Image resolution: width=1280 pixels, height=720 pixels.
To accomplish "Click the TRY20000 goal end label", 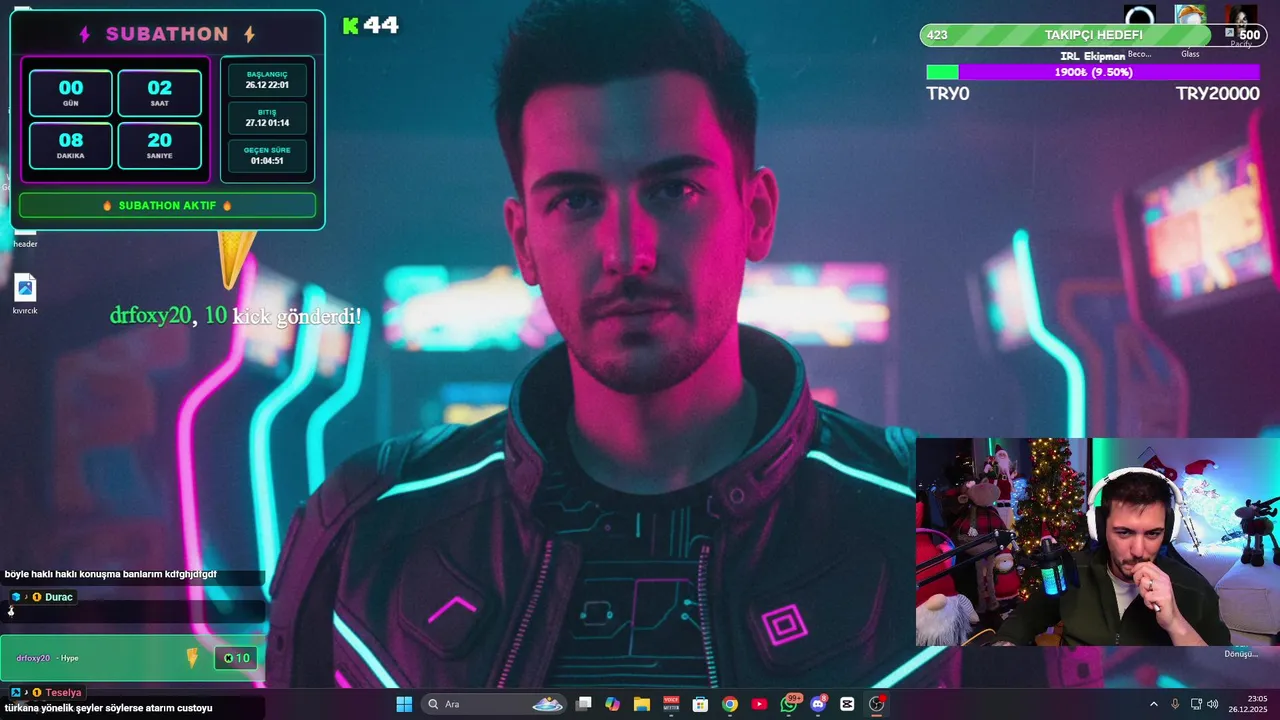I will click(x=1217, y=94).
